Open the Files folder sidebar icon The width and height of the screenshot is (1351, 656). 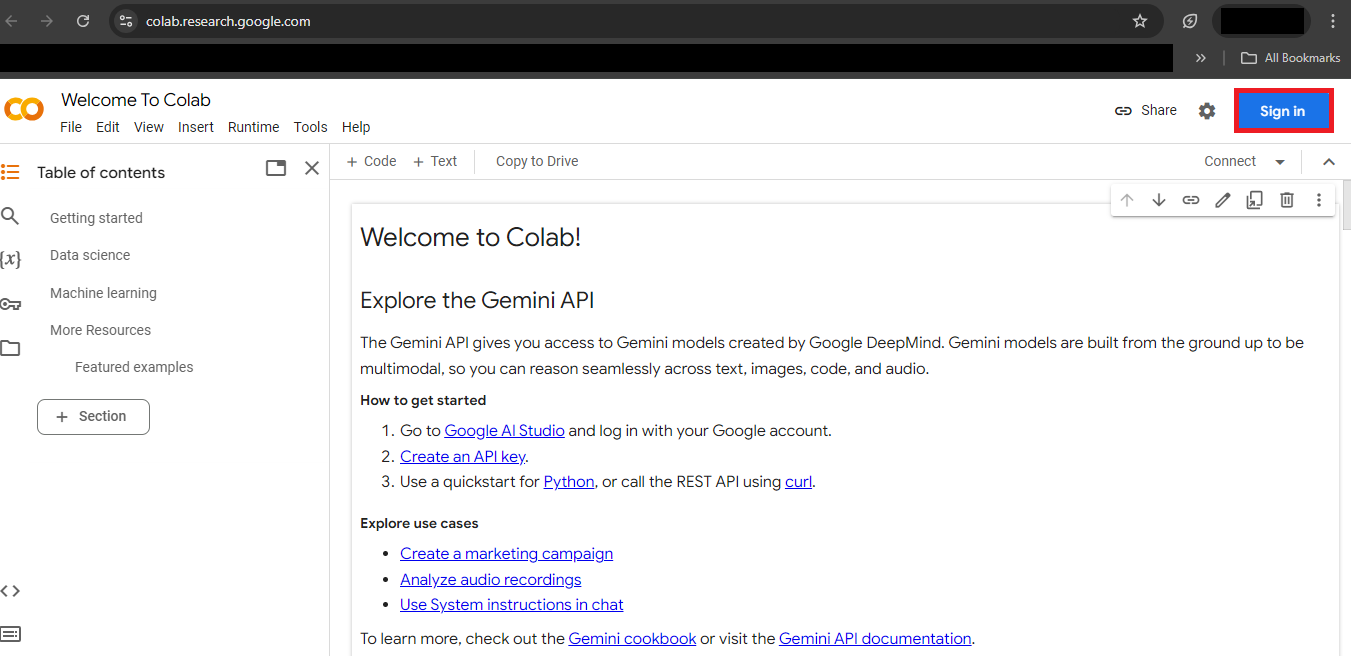pyautogui.click(x=10, y=348)
